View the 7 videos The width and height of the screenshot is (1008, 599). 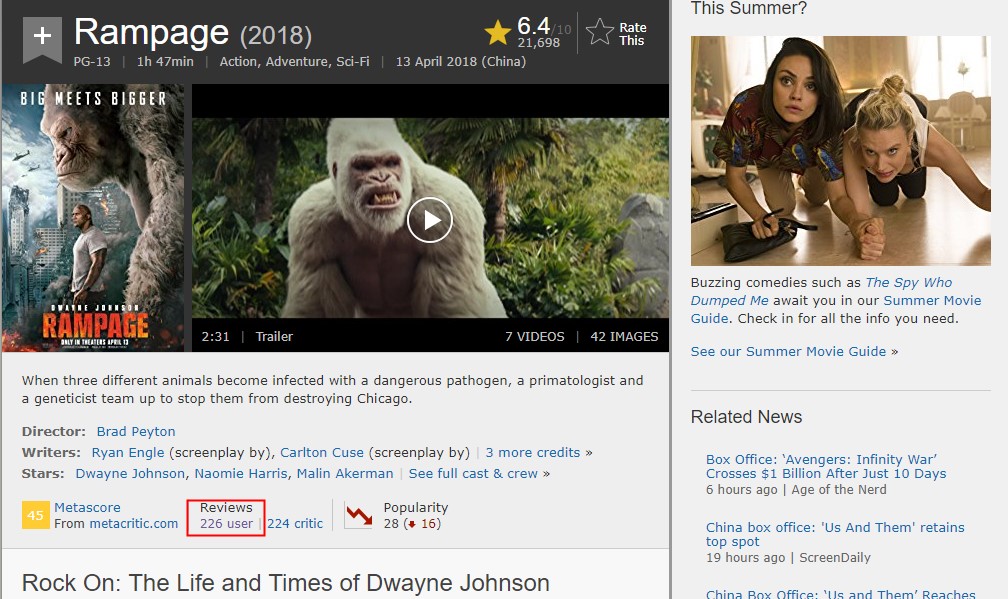[535, 336]
